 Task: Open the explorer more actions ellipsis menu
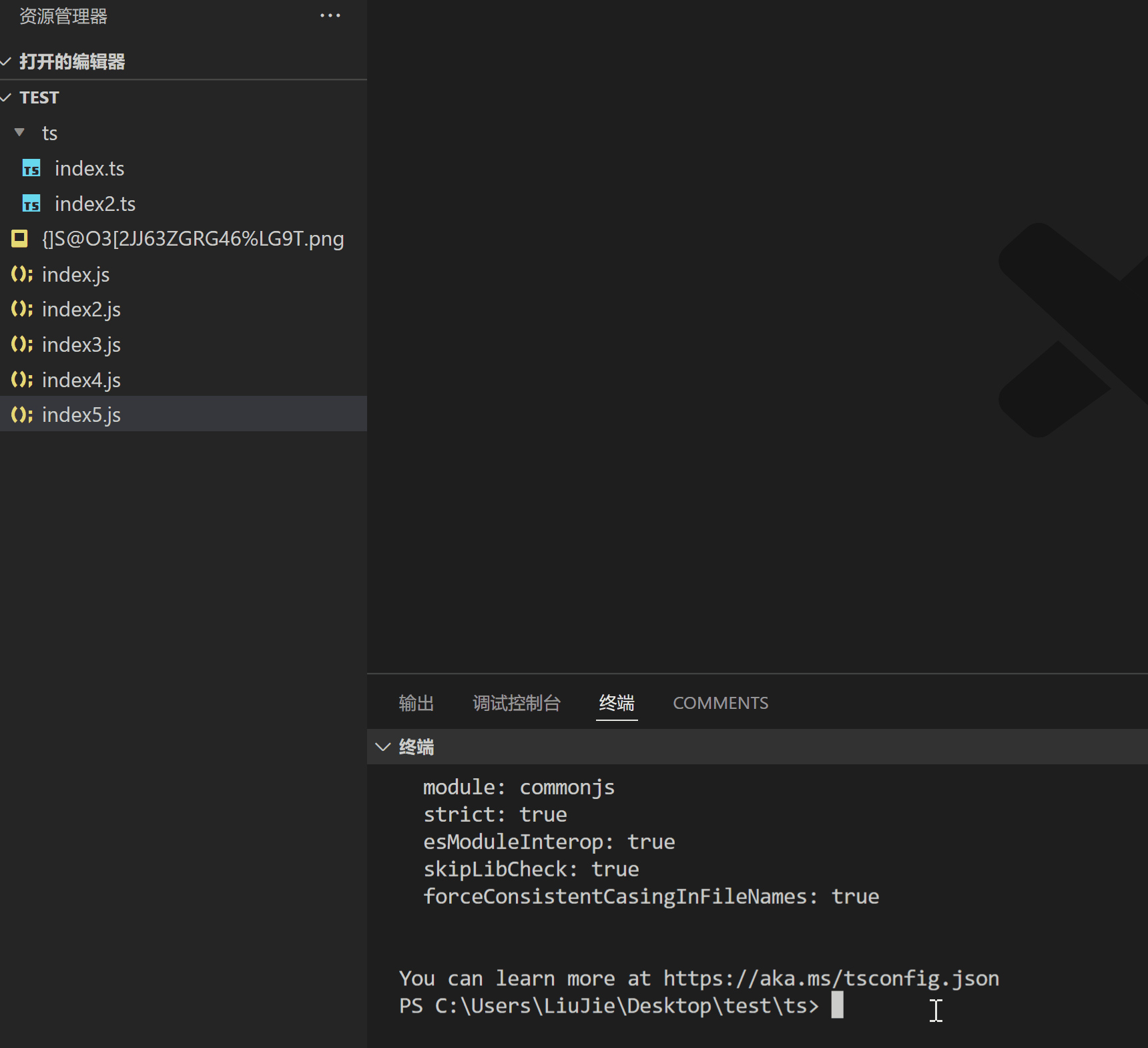pyautogui.click(x=330, y=15)
